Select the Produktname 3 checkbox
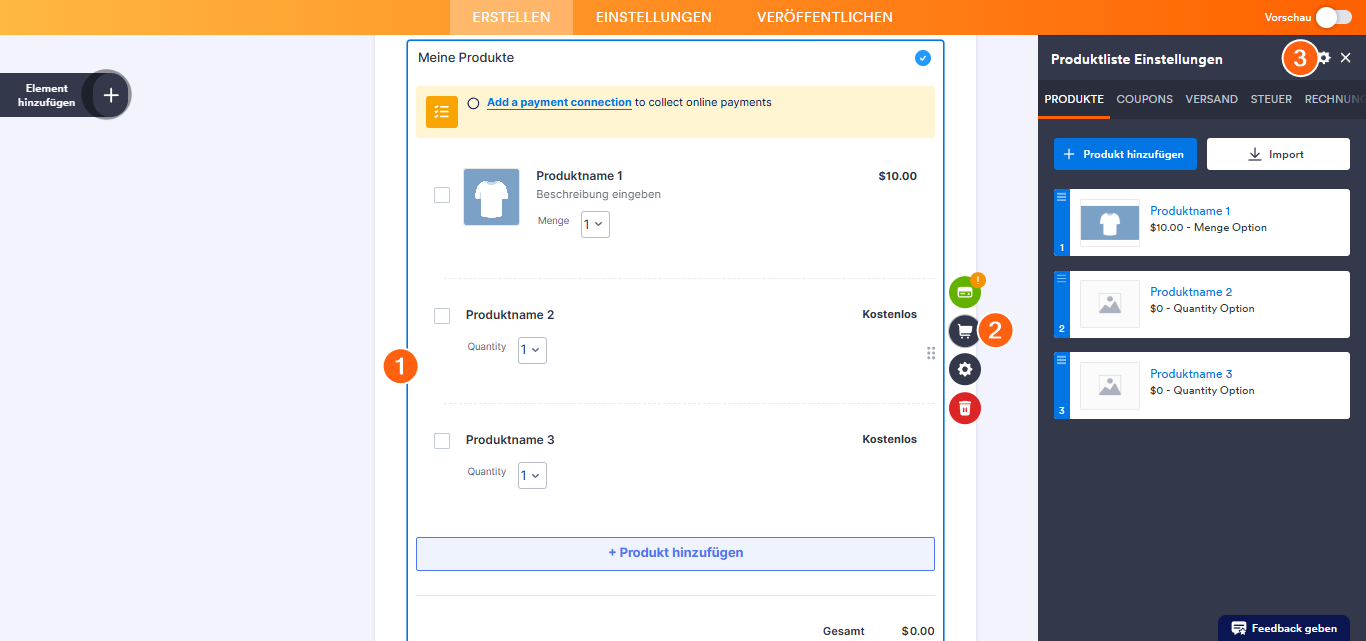The image size is (1366, 641). point(442,441)
